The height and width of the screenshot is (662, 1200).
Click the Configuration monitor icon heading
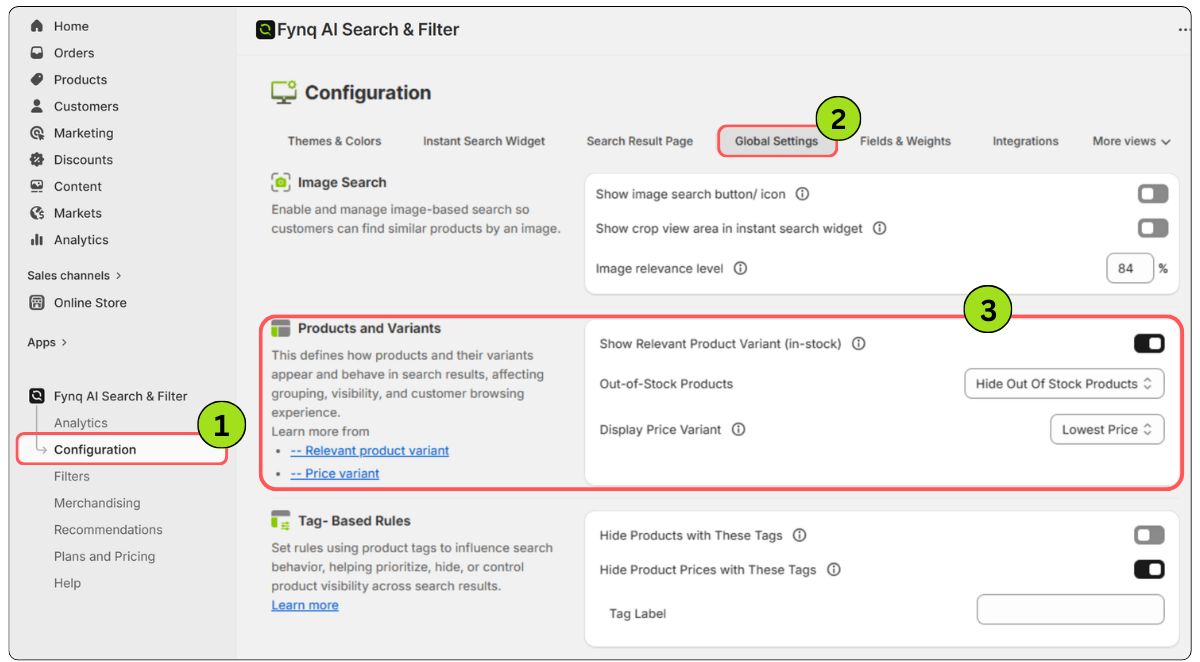pyautogui.click(x=284, y=93)
